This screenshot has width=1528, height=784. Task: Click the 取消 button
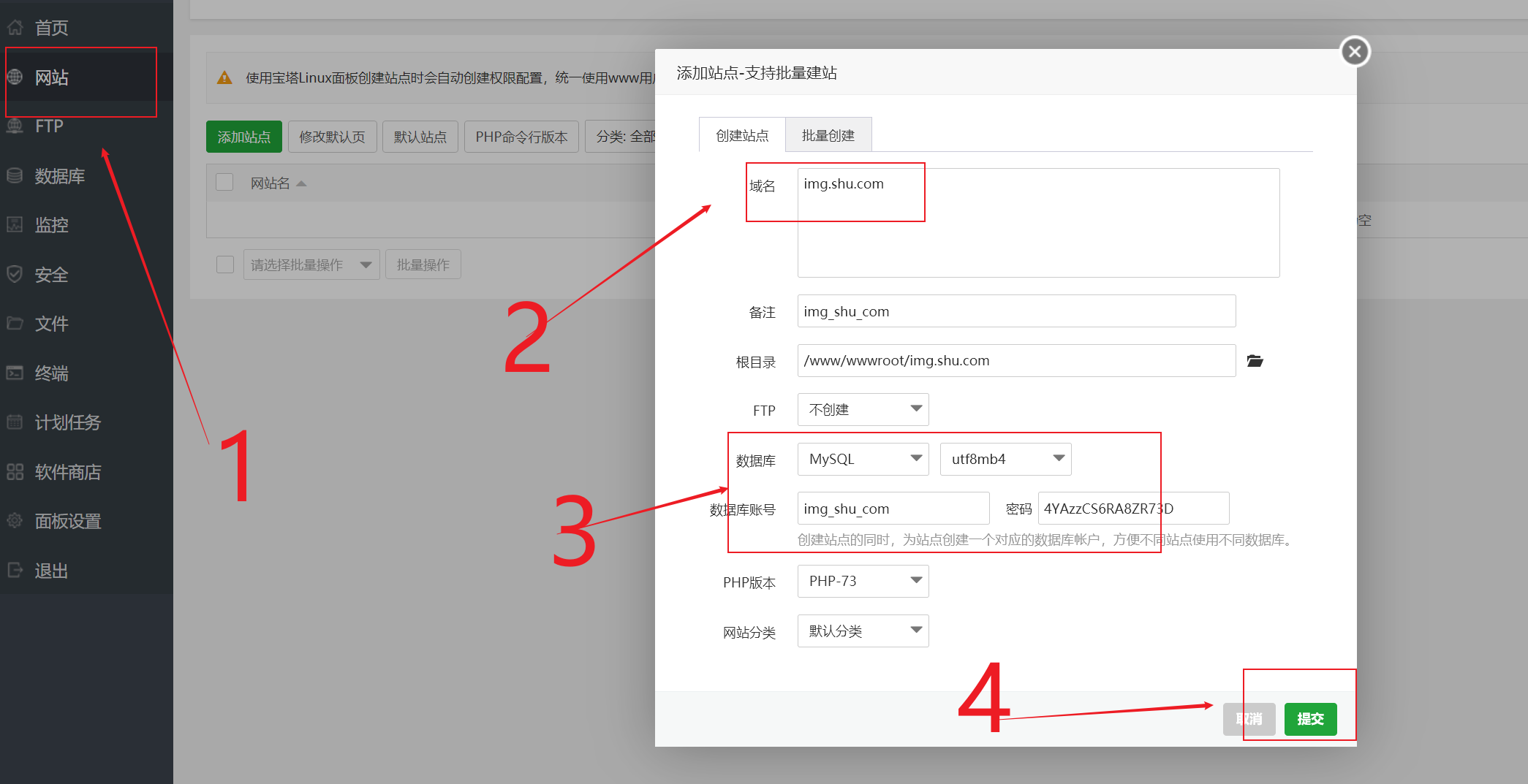click(1249, 719)
